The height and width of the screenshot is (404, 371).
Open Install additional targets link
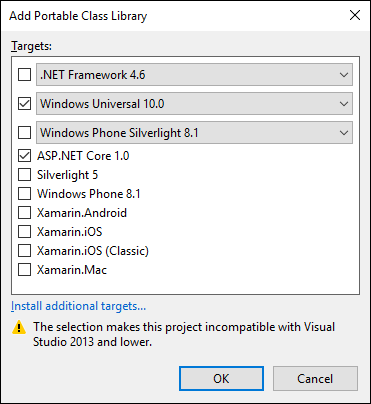click(78, 306)
